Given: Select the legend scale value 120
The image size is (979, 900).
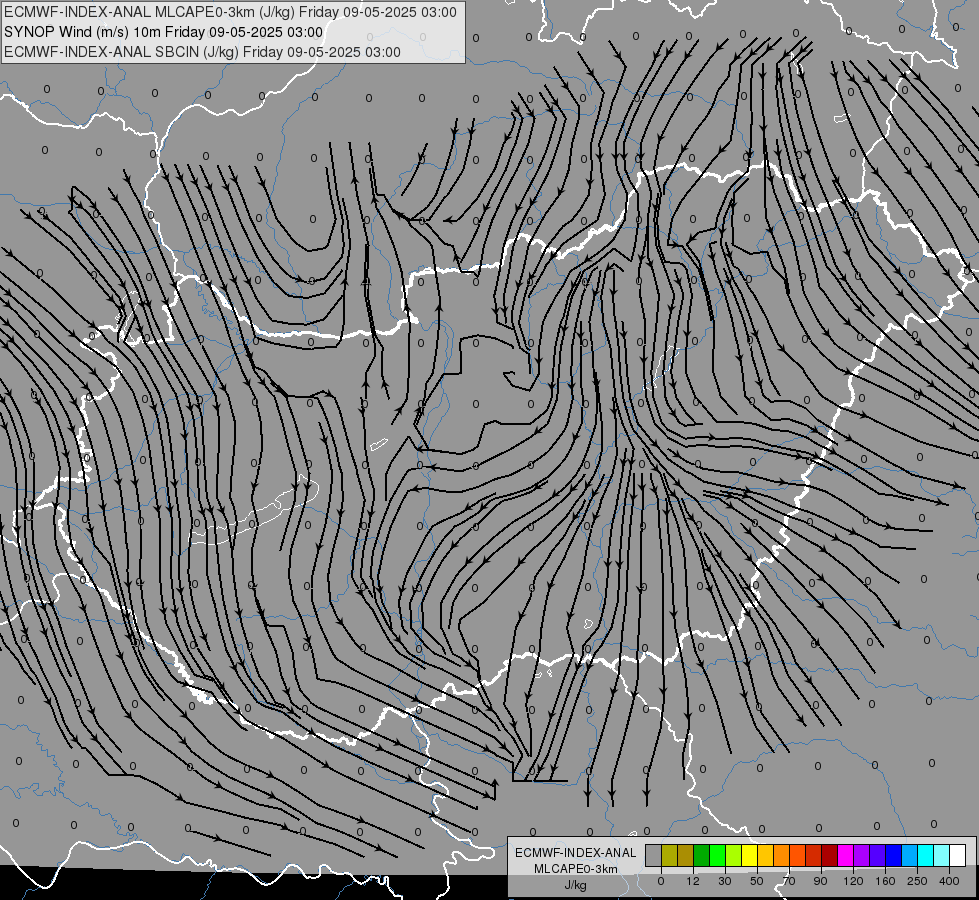Looking at the screenshot, I should pos(854,881).
